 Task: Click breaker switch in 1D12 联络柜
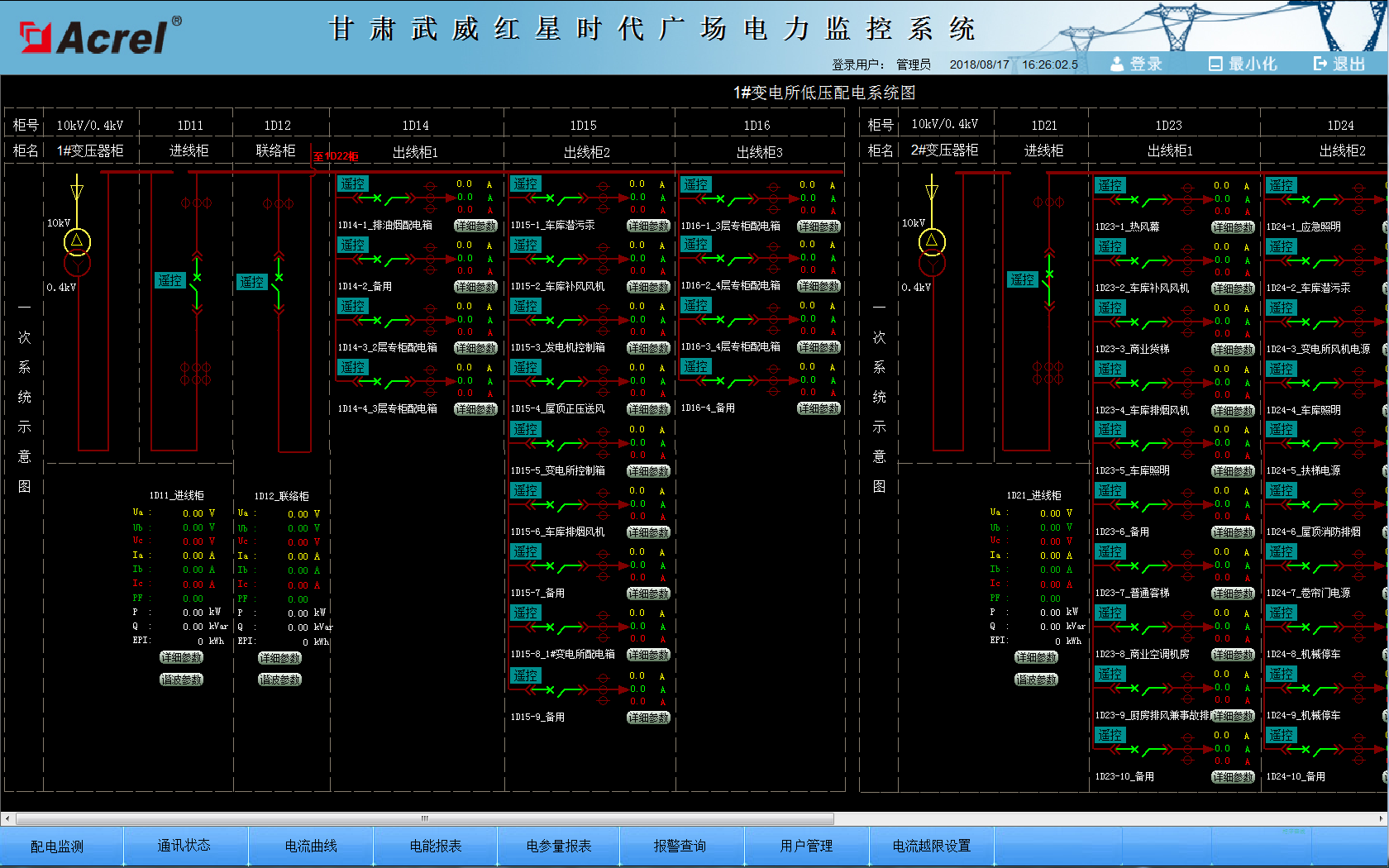(279, 282)
